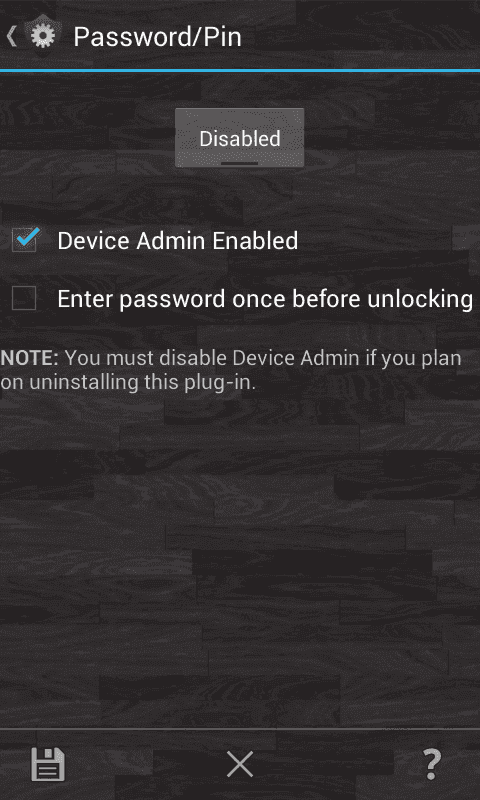Save settings with the floppy disk icon
The height and width of the screenshot is (800, 480).
[x=48, y=764]
